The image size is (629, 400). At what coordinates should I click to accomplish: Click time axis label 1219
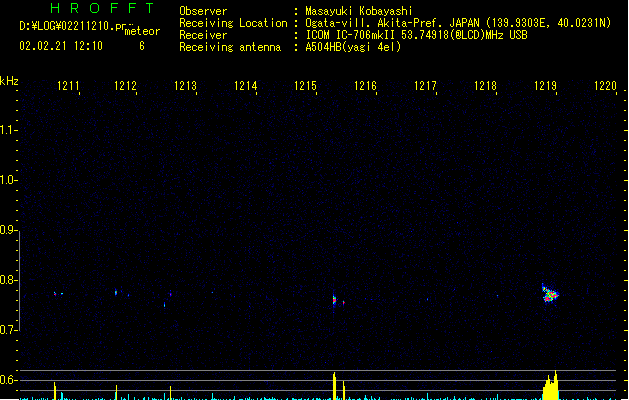pos(545,86)
